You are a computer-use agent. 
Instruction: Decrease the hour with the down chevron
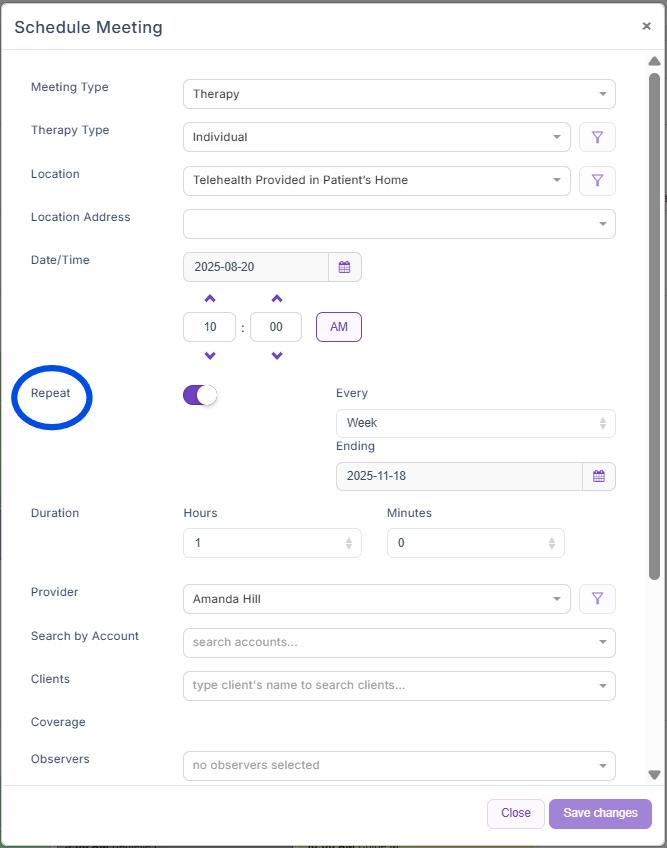tap(210, 356)
